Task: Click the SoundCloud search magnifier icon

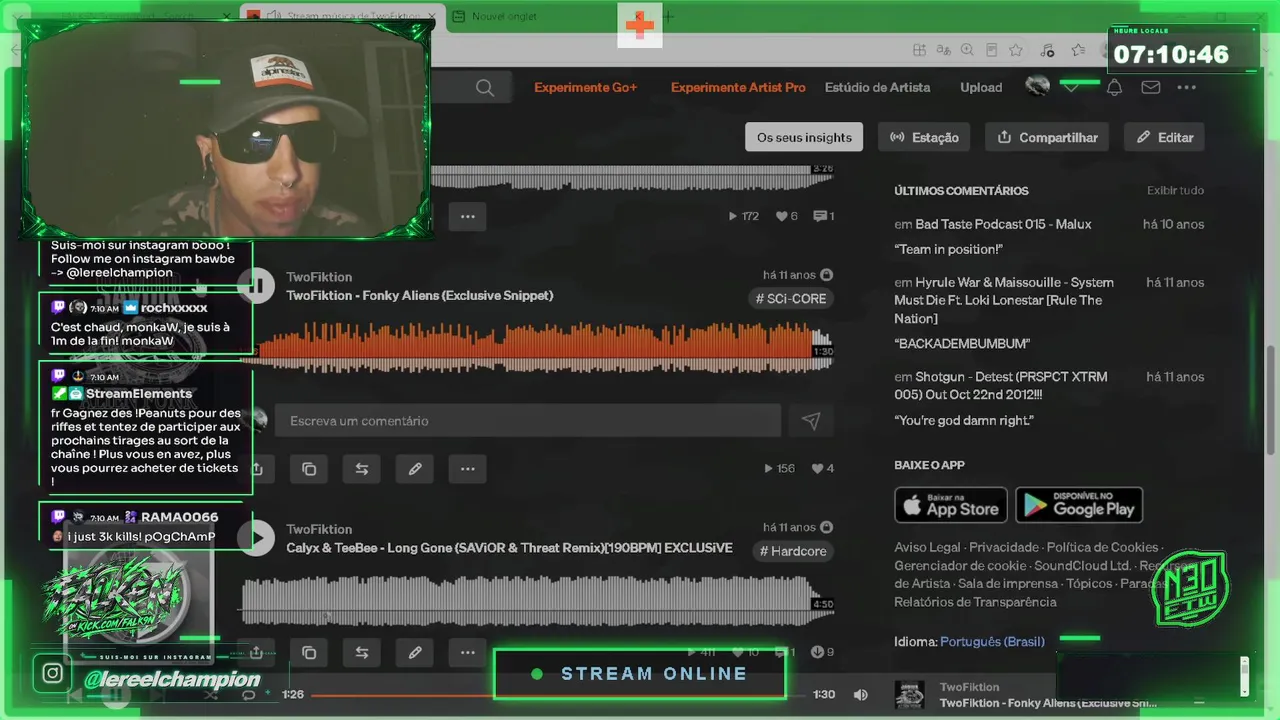Action: [485, 88]
